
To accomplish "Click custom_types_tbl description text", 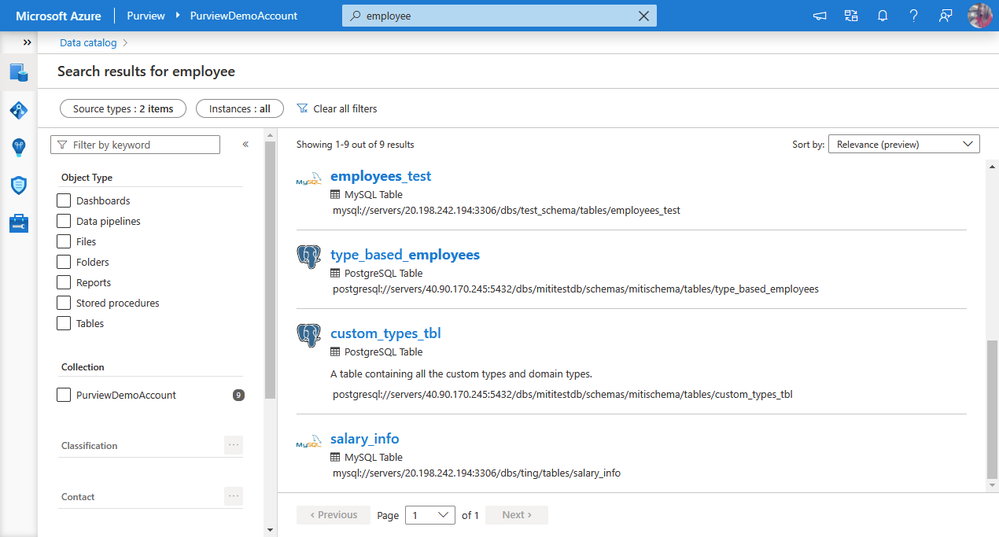I will [461, 374].
